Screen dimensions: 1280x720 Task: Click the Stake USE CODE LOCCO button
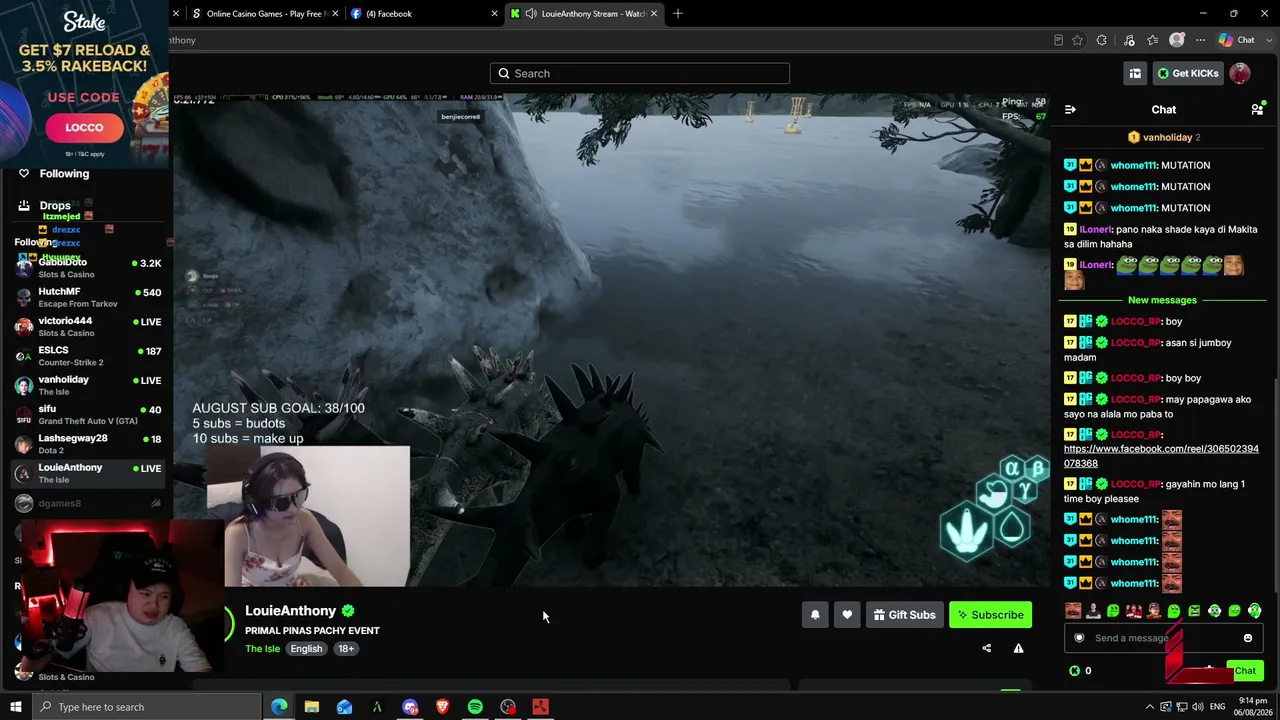(x=84, y=127)
